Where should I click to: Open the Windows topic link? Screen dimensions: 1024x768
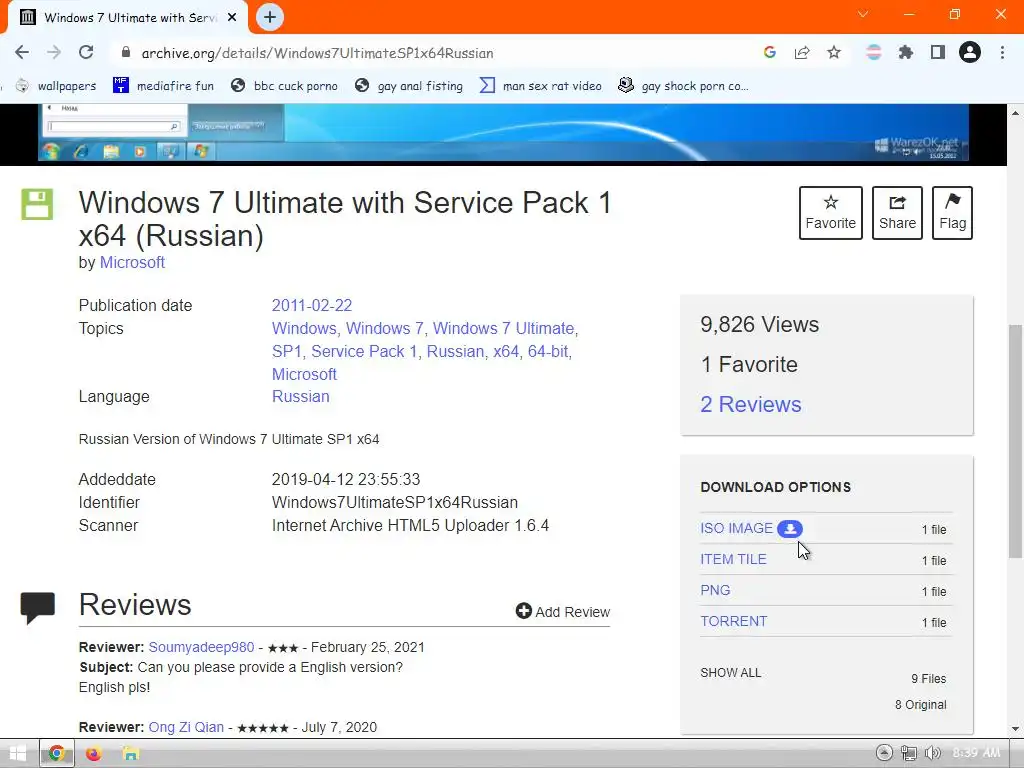[x=304, y=328]
